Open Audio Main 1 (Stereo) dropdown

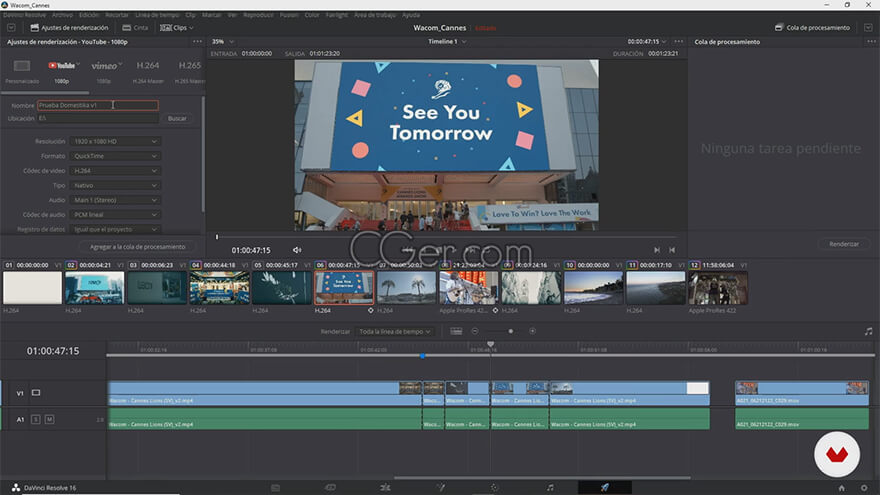click(115, 200)
